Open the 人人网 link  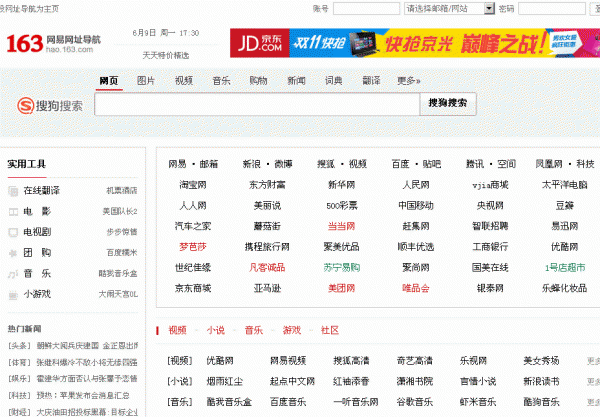tap(193, 206)
